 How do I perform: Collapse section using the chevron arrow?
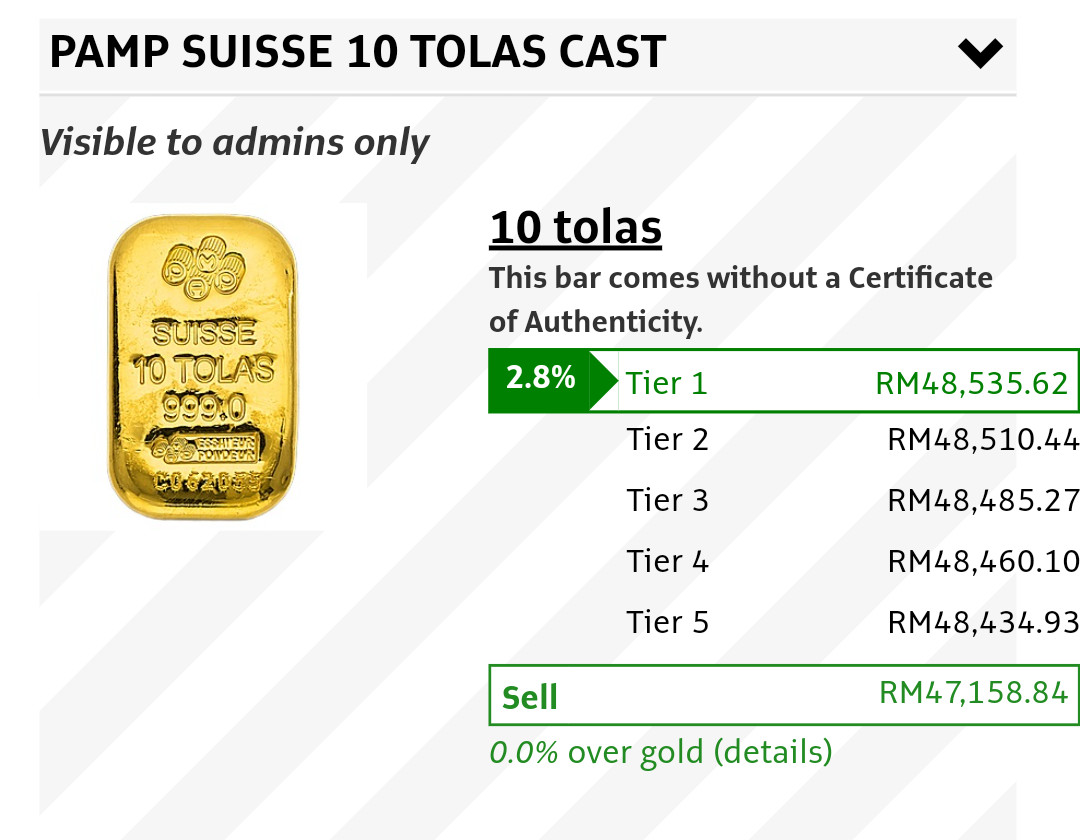coord(979,52)
